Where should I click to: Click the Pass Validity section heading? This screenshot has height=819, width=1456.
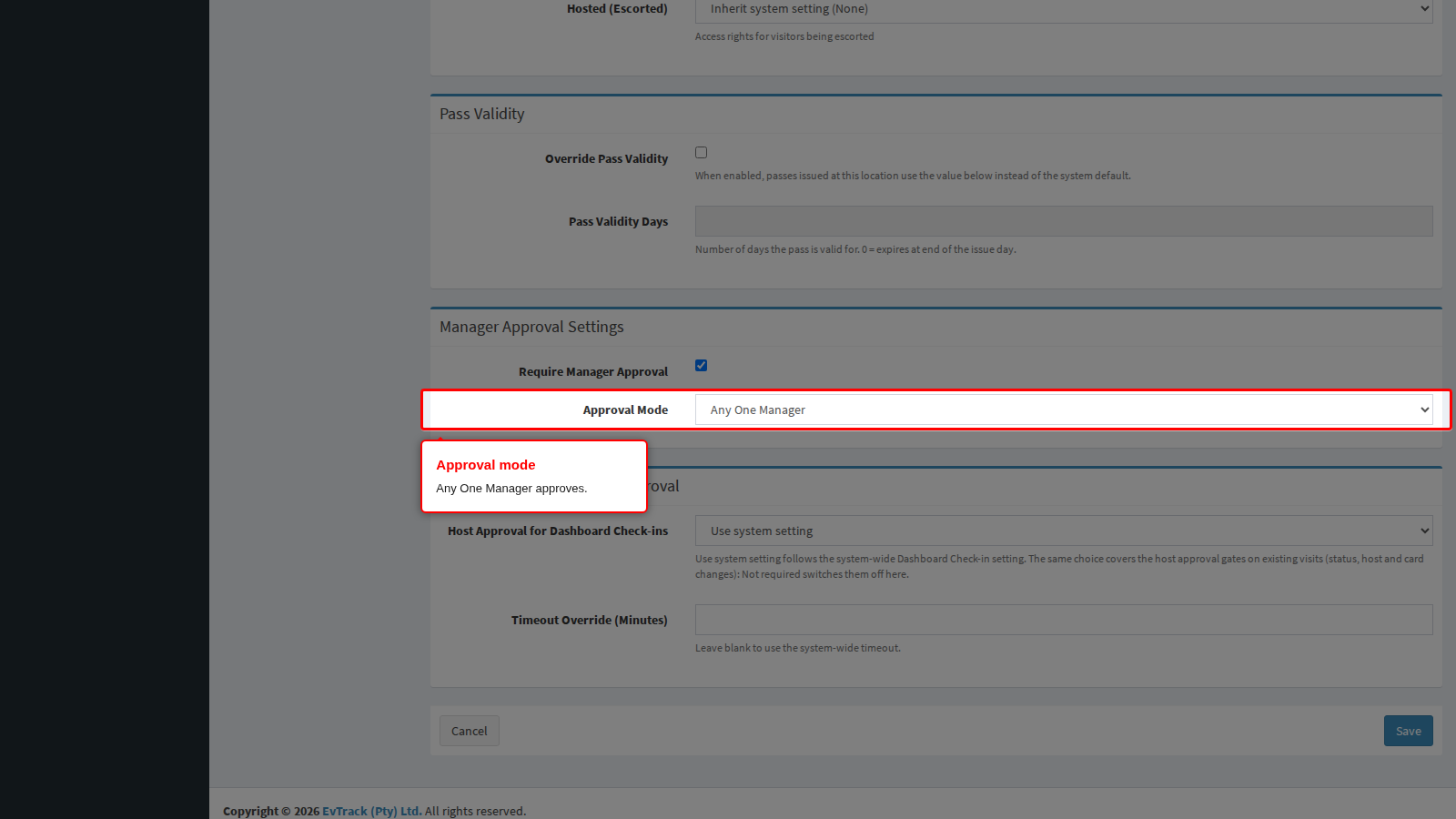pyautogui.click(x=482, y=114)
